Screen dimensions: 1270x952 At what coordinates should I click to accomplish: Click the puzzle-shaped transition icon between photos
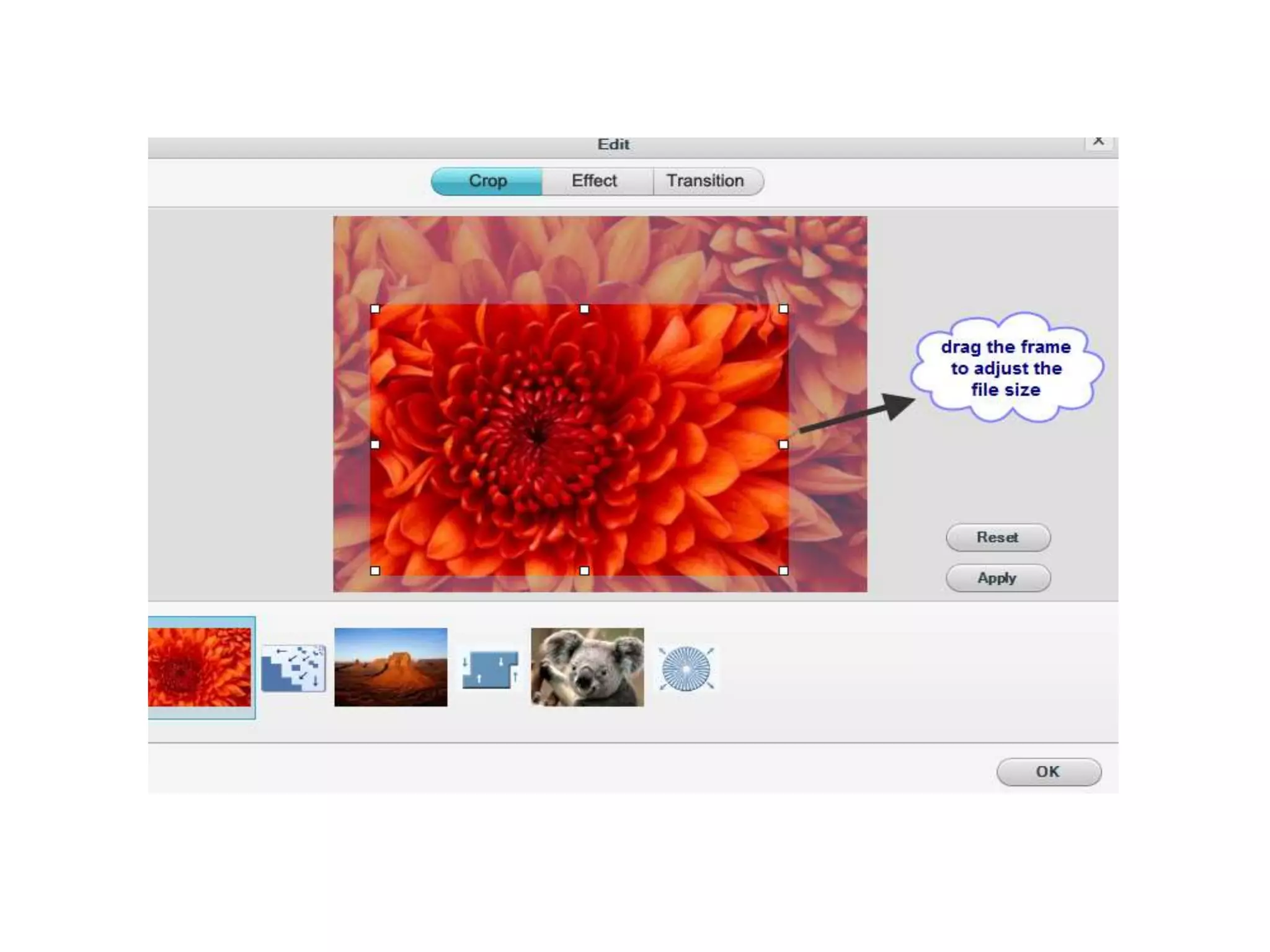pyautogui.click(x=490, y=669)
